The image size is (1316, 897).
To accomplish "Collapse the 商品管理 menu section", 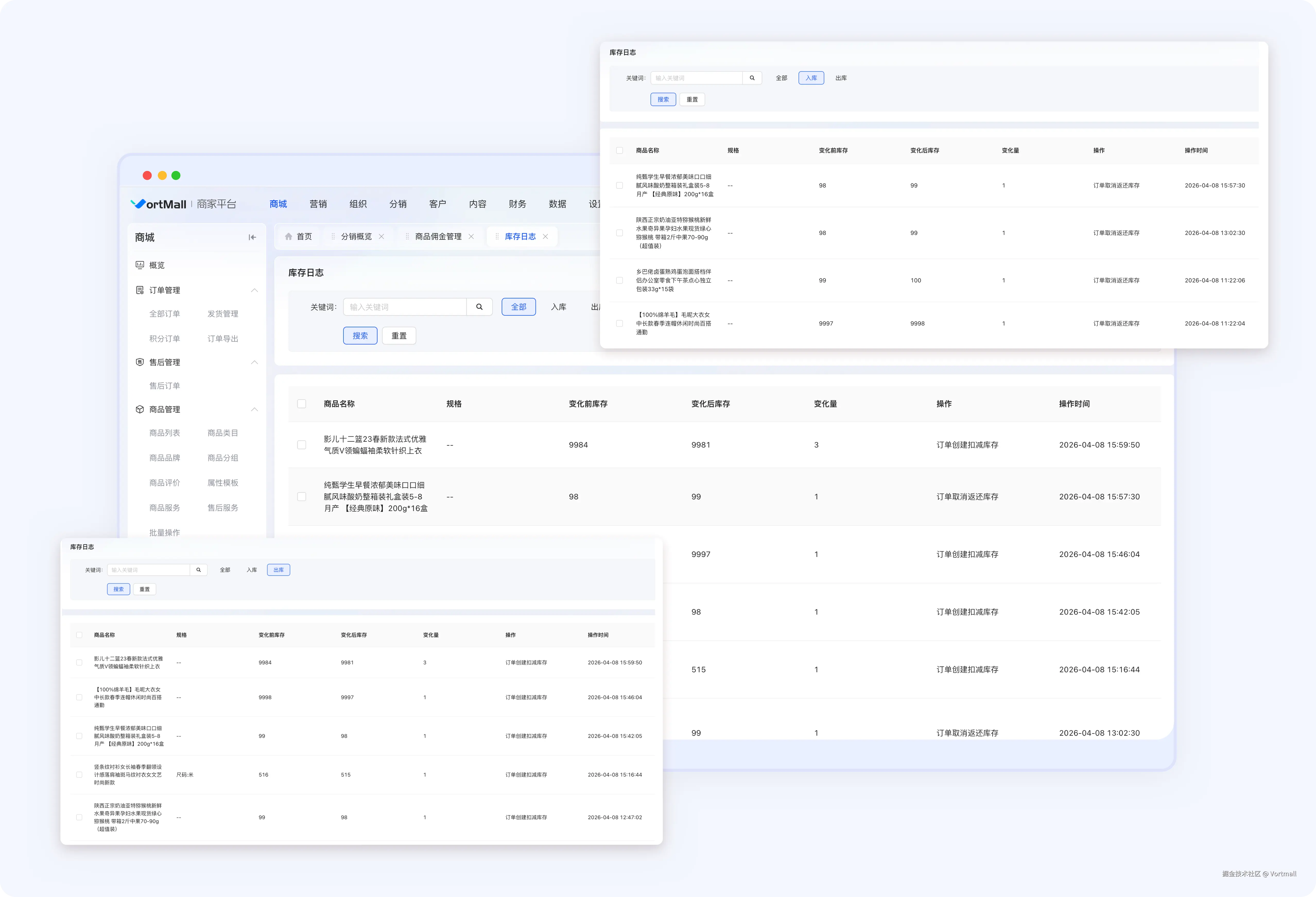I will click(254, 409).
